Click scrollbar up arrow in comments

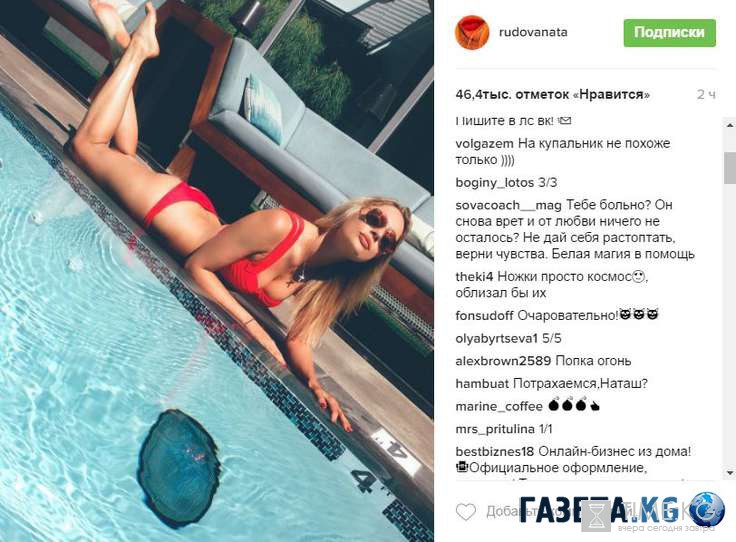pos(730,125)
